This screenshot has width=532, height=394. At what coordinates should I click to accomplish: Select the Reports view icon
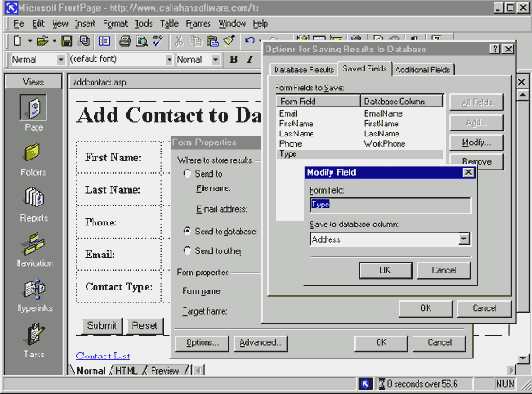pyautogui.click(x=33, y=198)
